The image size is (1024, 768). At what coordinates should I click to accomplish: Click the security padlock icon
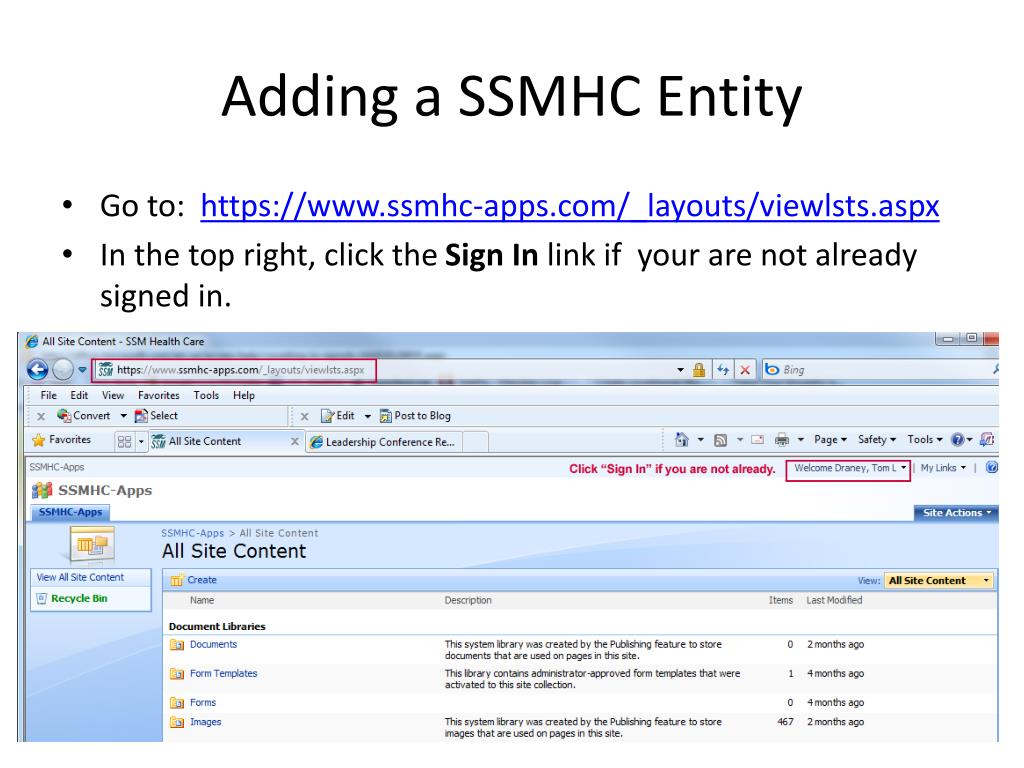click(699, 370)
